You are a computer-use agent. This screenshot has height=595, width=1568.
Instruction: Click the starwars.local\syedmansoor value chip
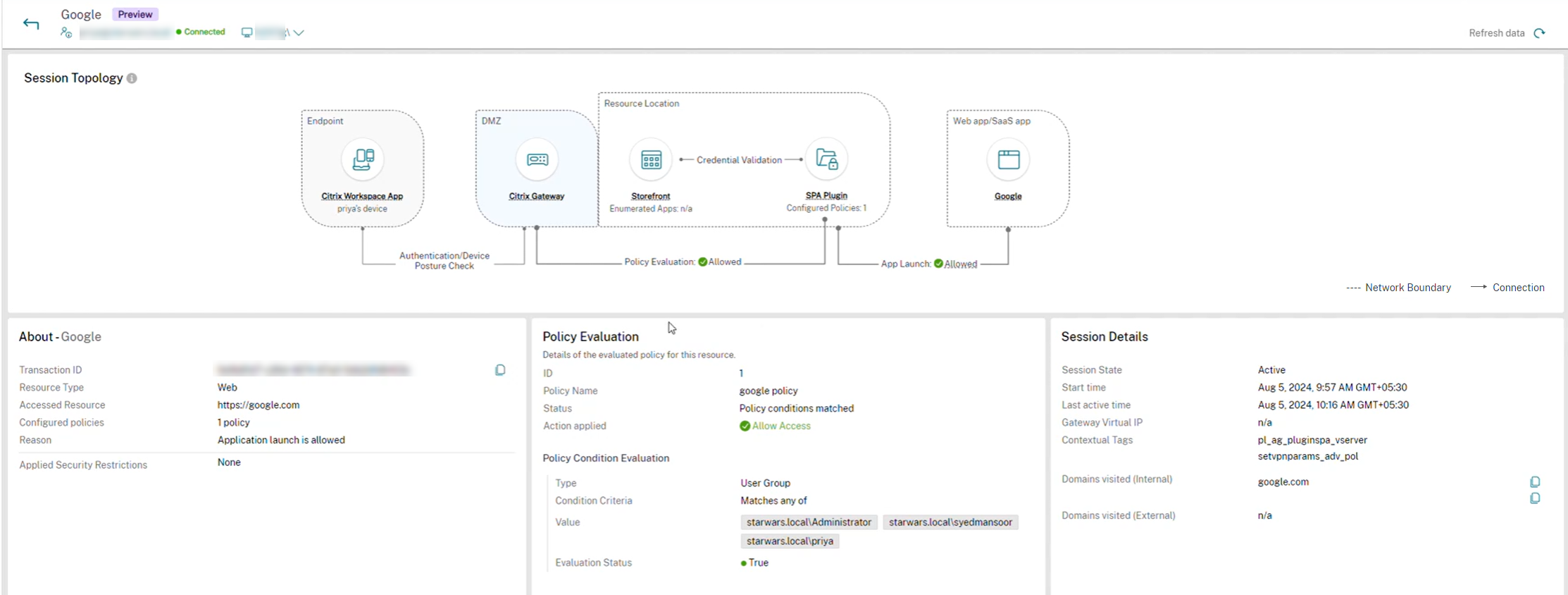[950, 522]
